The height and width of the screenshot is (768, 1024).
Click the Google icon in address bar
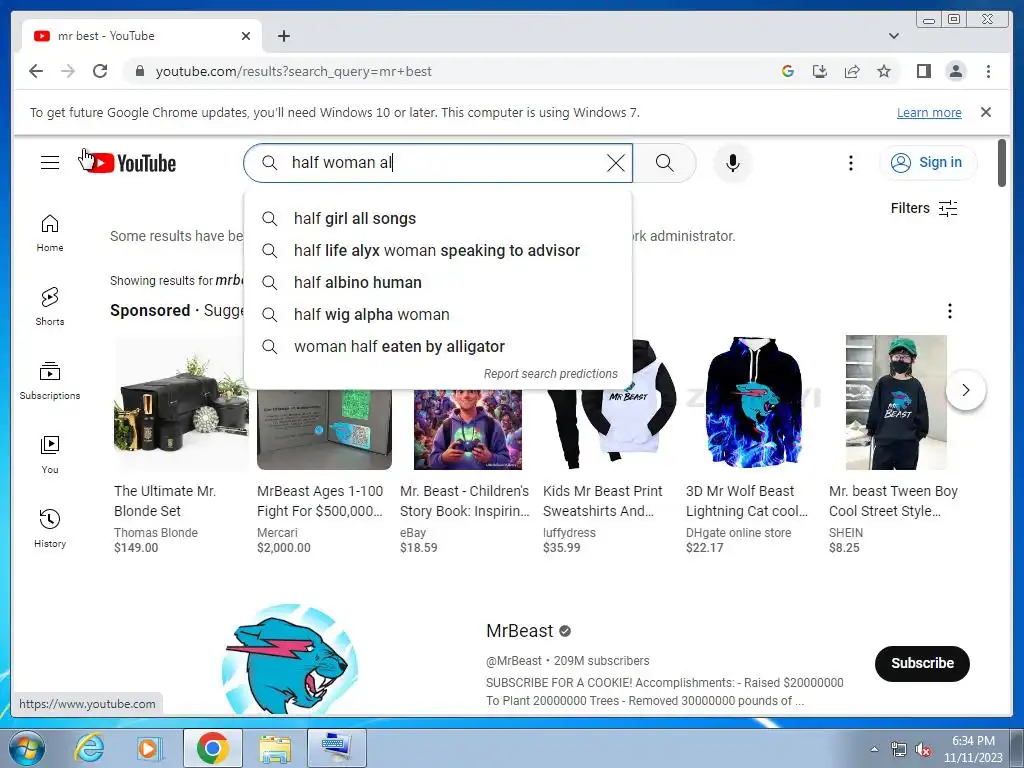(x=788, y=71)
